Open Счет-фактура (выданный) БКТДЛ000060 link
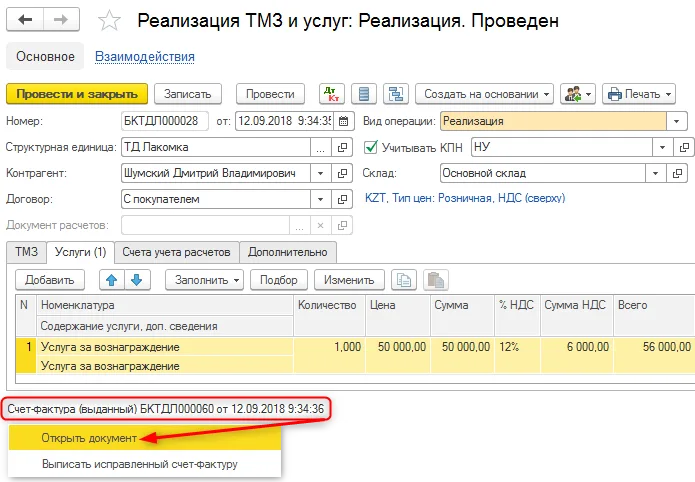The image size is (695, 482). (166, 408)
